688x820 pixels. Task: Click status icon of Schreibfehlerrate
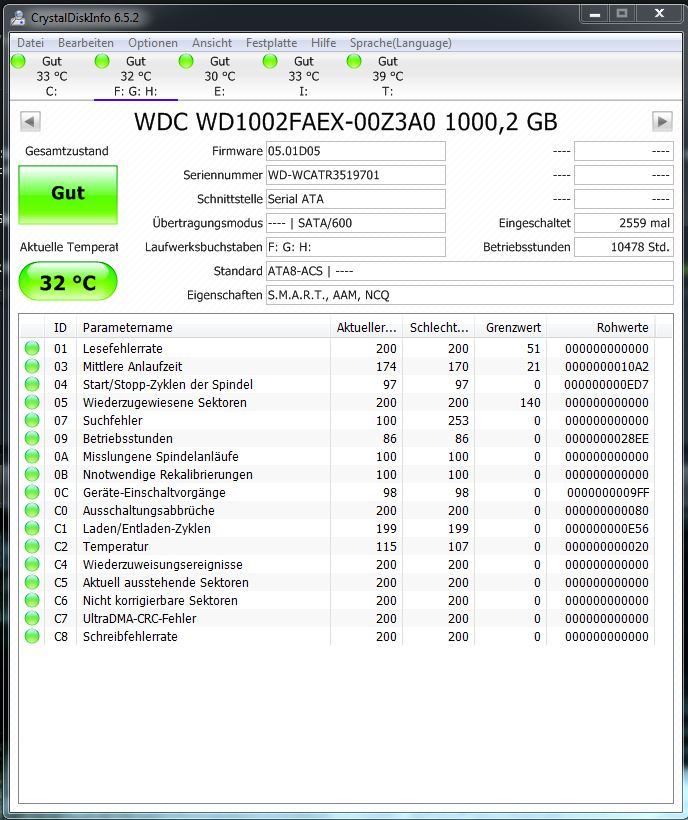32,636
